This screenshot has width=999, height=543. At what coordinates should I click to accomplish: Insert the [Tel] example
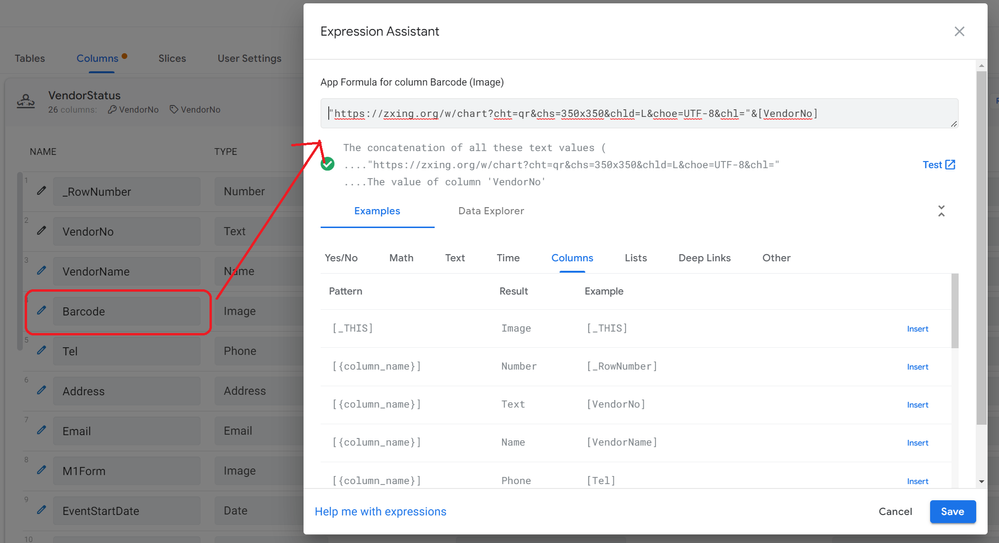917,481
